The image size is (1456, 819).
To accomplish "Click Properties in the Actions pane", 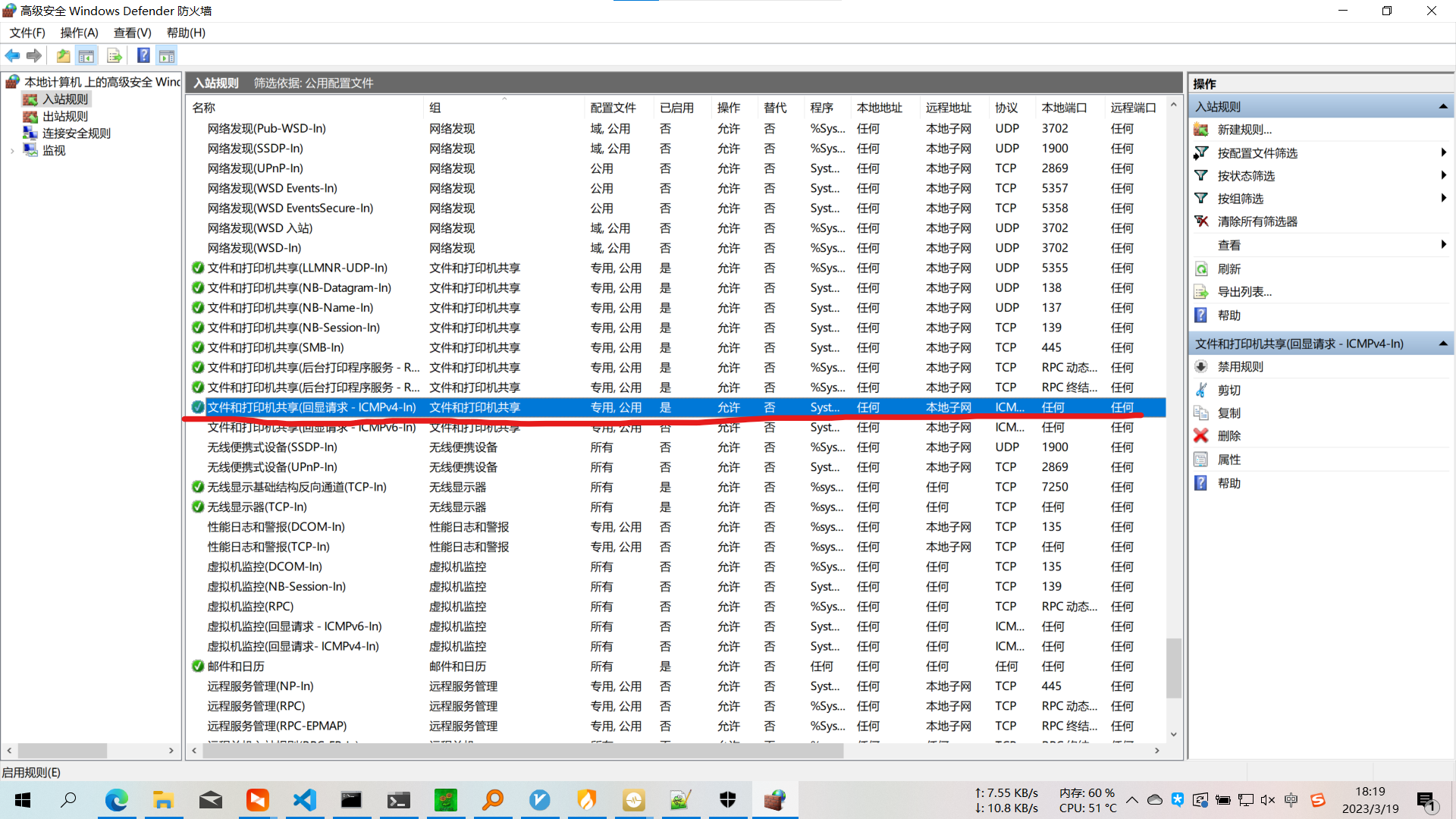I will coord(1229,460).
